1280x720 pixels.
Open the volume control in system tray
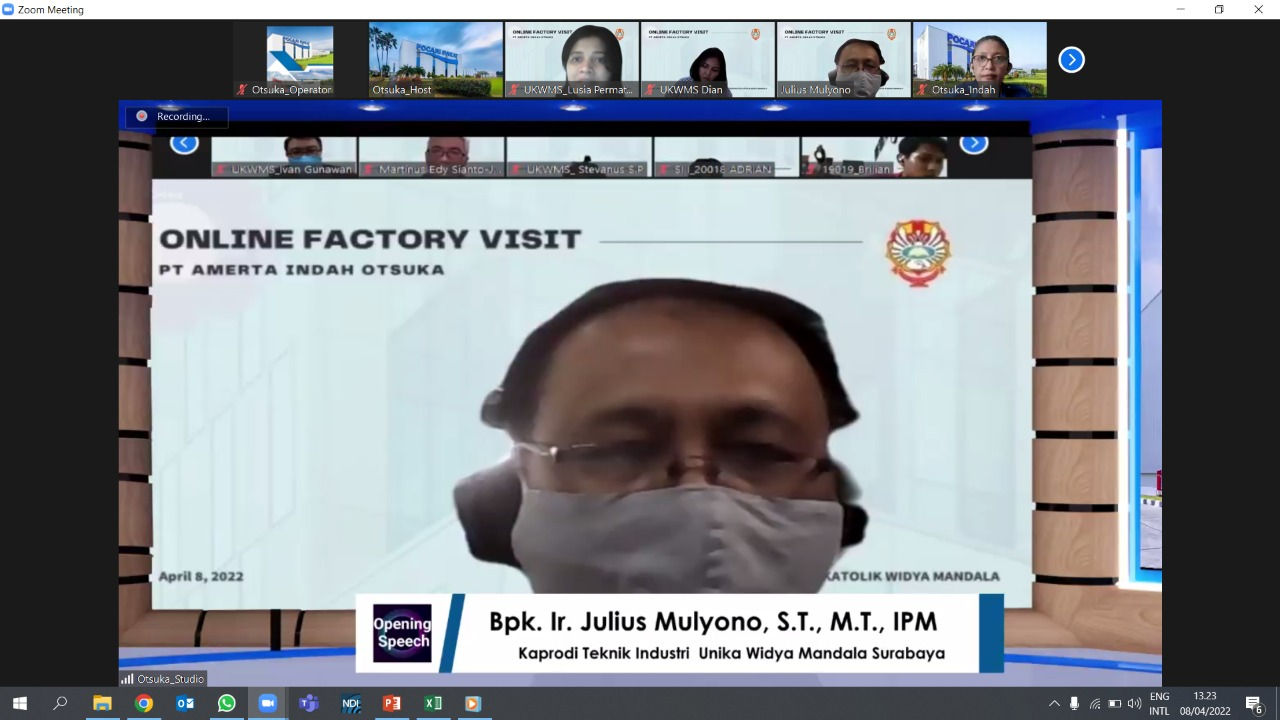(1134, 703)
